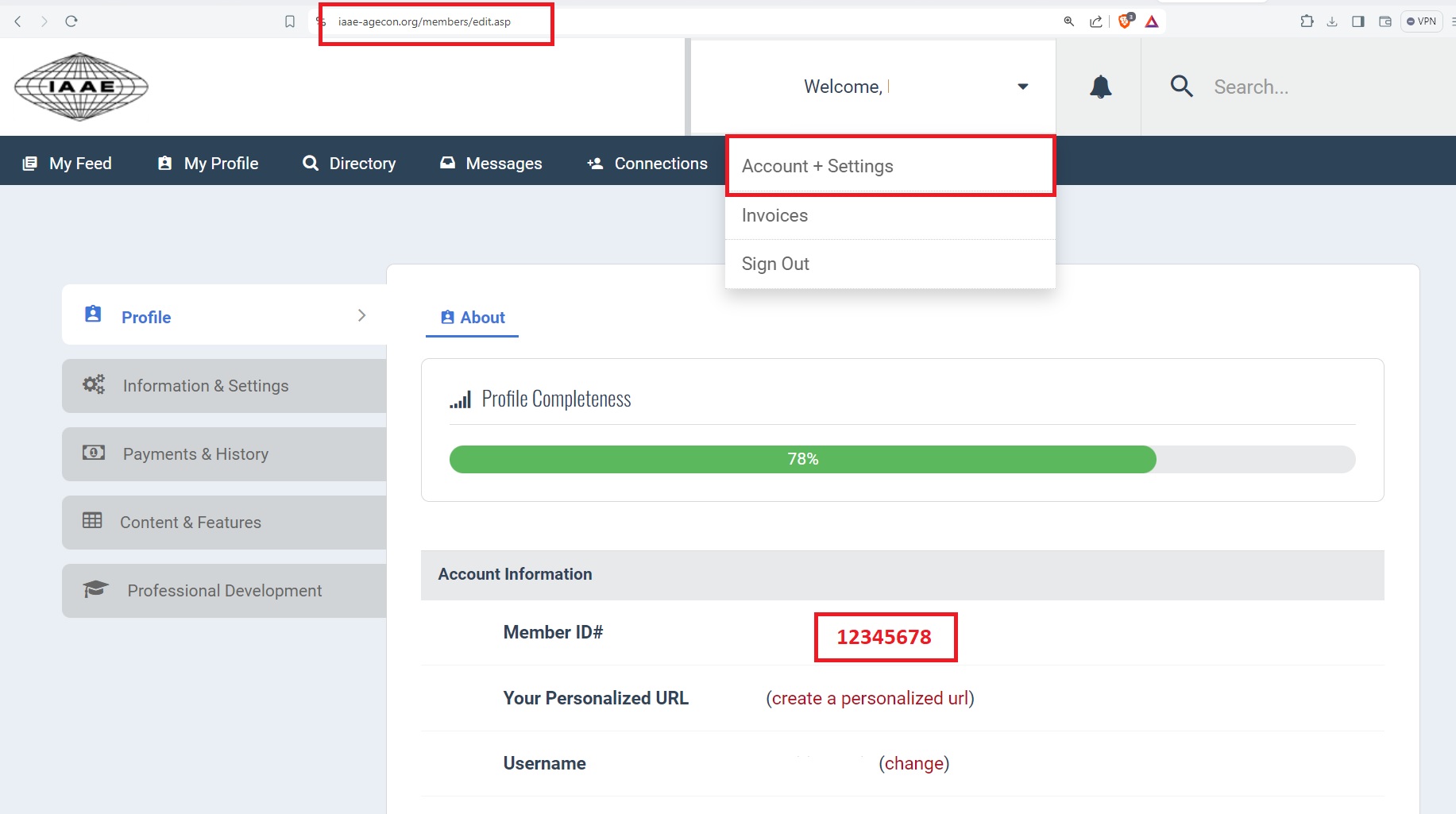The height and width of the screenshot is (814, 1456).
Task: Click the bookmark icon in address bar
Action: click(x=290, y=21)
